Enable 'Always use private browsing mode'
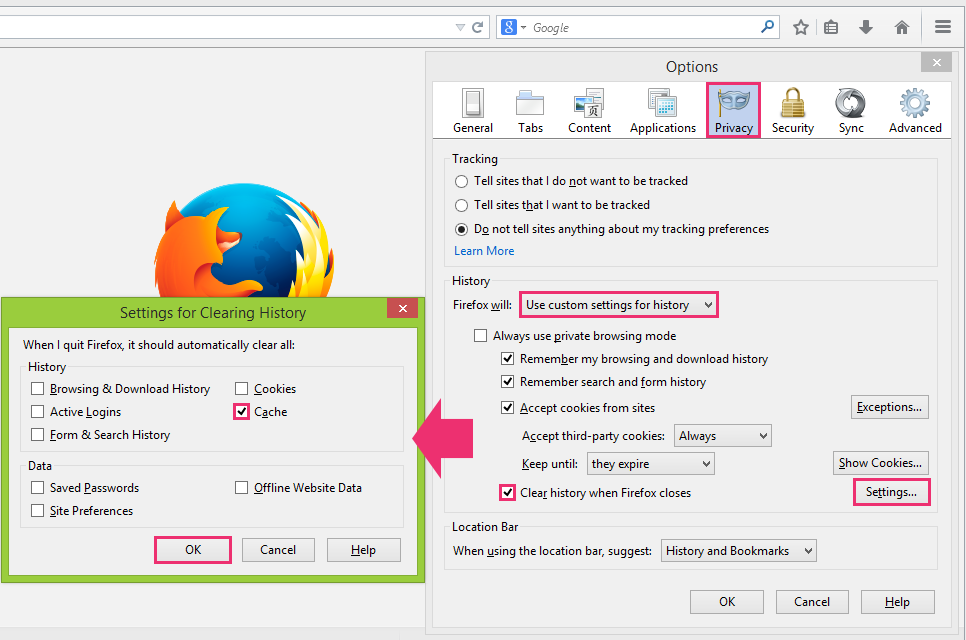The height and width of the screenshot is (640, 966). pyautogui.click(x=575, y=336)
